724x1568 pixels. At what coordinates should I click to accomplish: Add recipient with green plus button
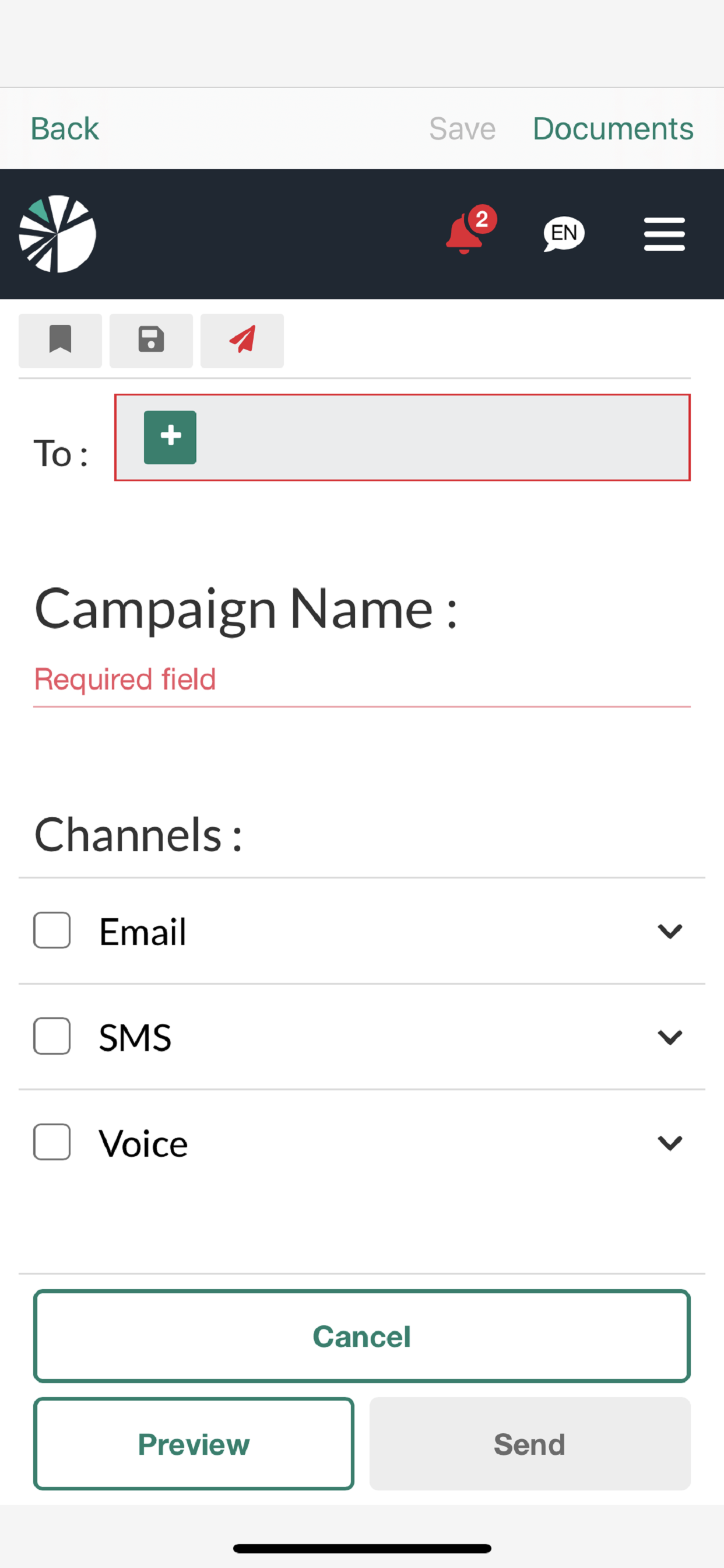pos(170,437)
